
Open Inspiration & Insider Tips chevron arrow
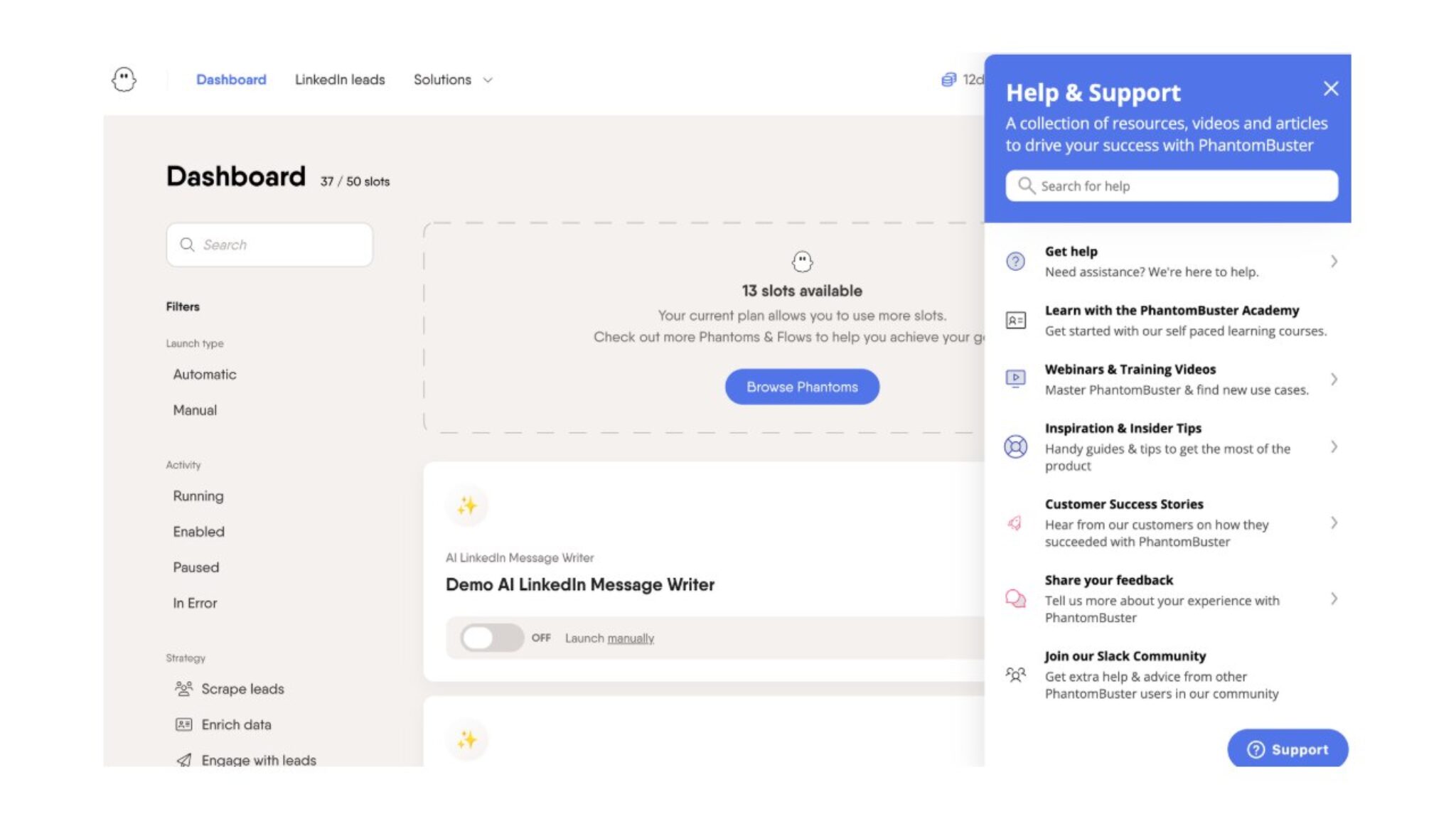pos(1334,446)
